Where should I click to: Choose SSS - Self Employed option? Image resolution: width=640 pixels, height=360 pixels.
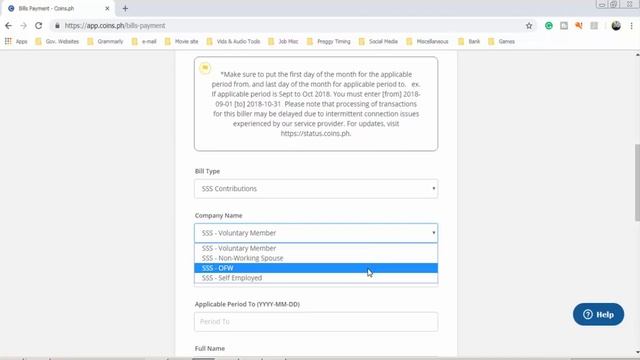(x=316, y=278)
